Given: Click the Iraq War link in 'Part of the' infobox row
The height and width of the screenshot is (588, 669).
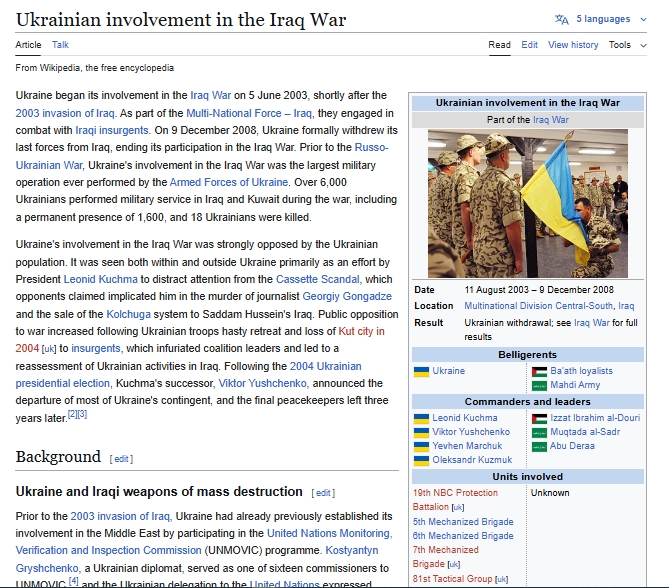Looking at the screenshot, I should click(550, 120).
